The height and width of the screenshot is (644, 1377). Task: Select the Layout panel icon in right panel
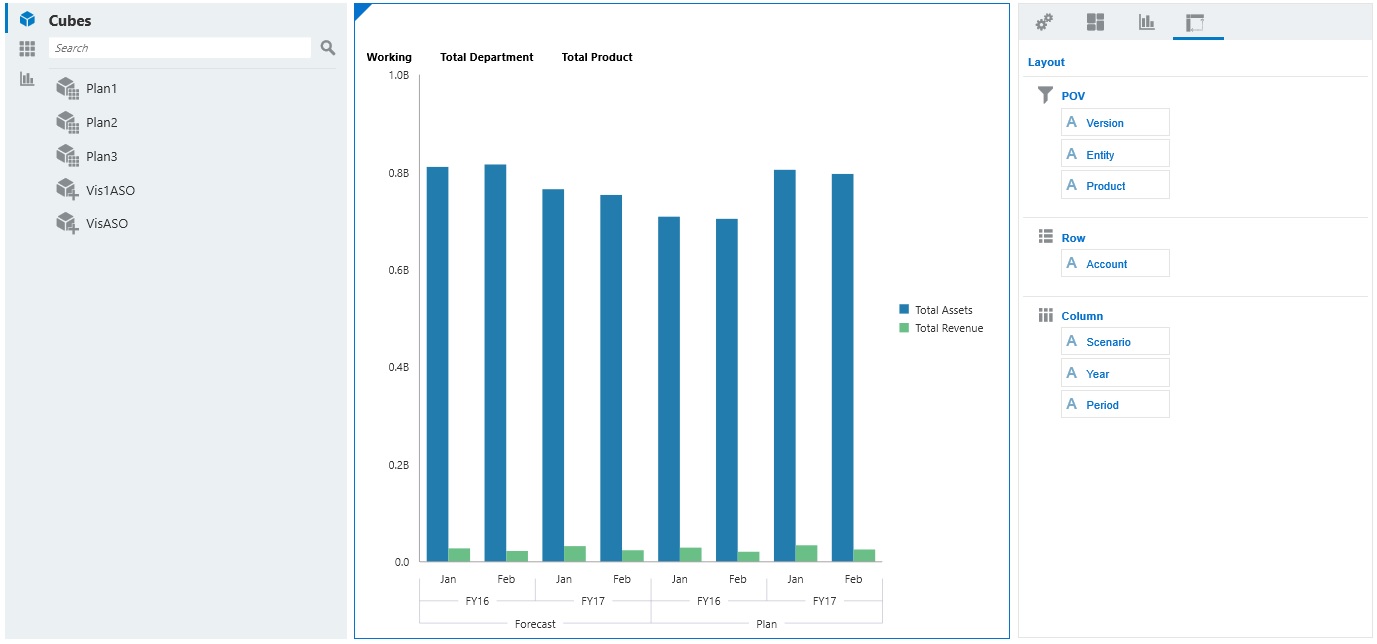pyautogui.click(x=1197, y=21)
